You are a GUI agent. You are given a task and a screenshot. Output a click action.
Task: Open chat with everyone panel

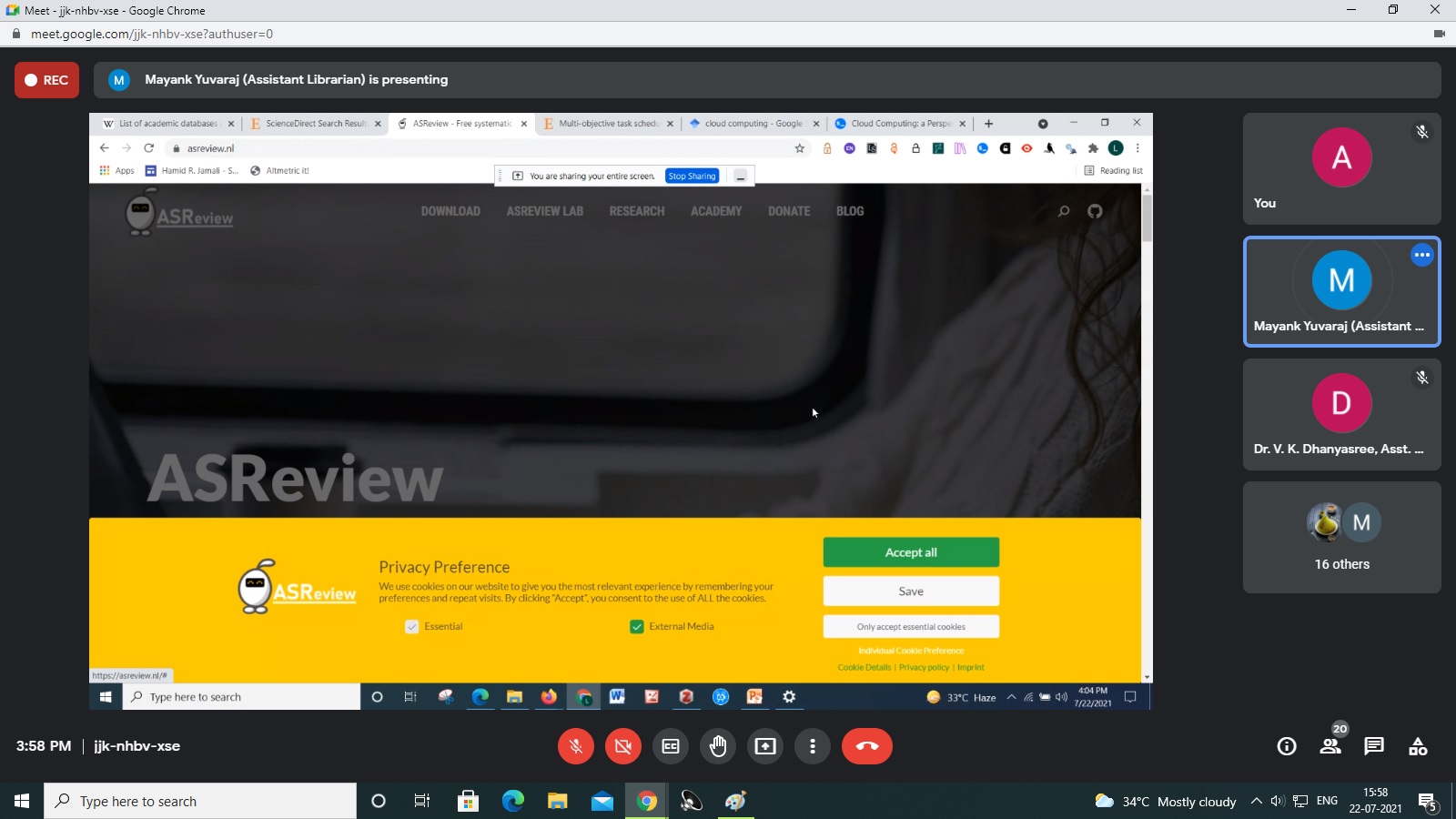(x=1374, y=746)
